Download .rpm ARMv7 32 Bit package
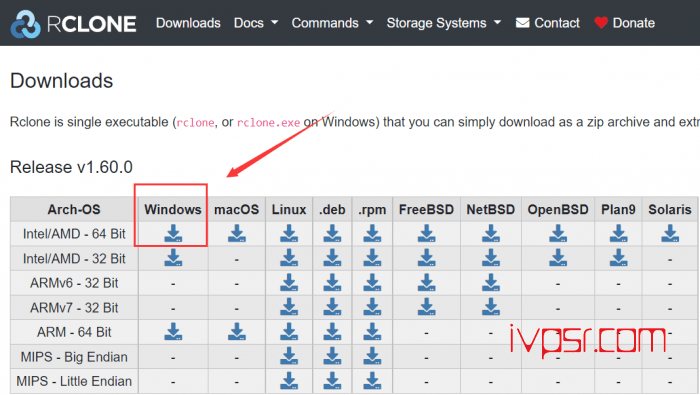The height and width of the screenshot is (395, 700). (x=372, y=307)
